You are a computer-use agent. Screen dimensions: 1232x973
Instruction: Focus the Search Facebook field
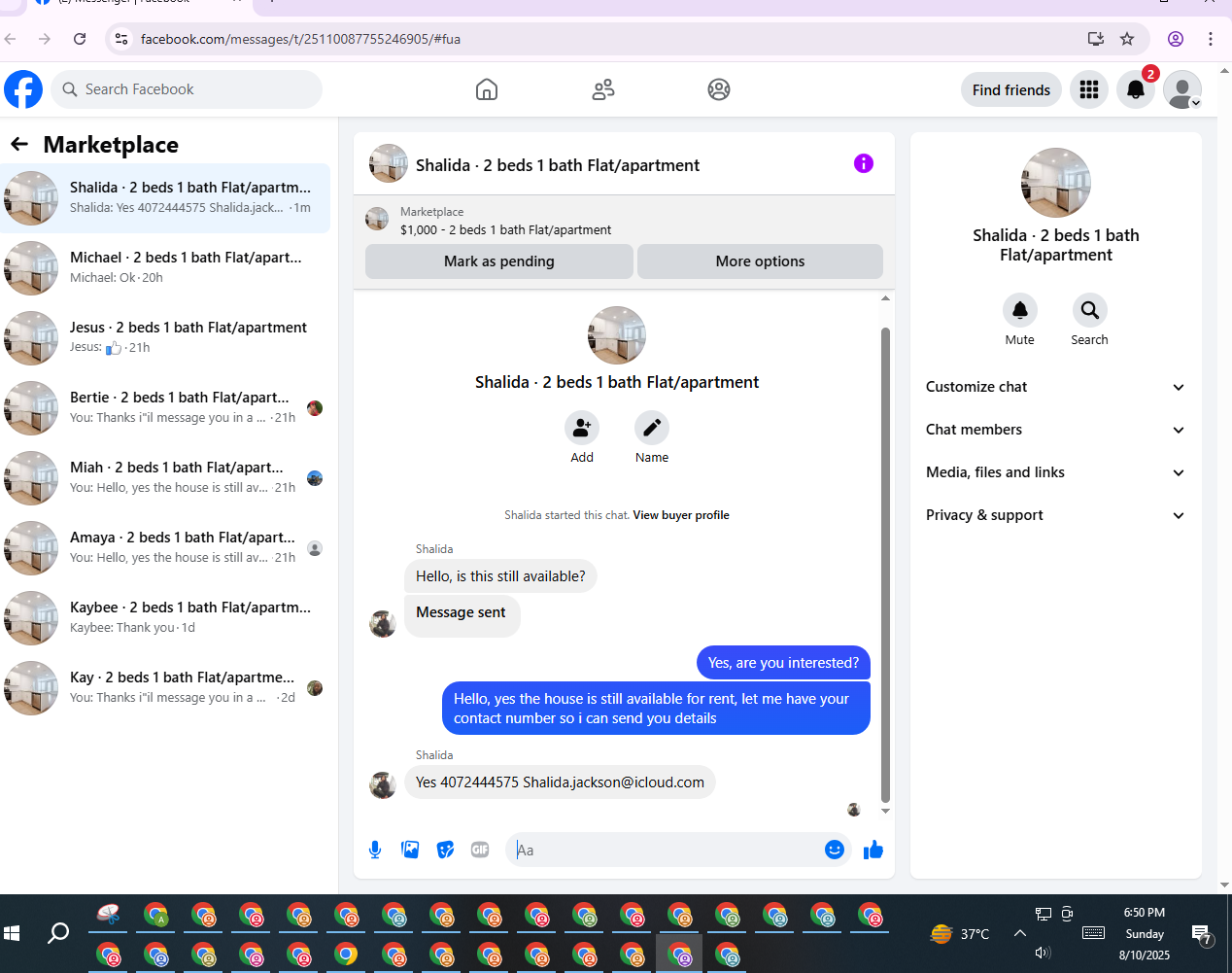[x=187, y=89]
